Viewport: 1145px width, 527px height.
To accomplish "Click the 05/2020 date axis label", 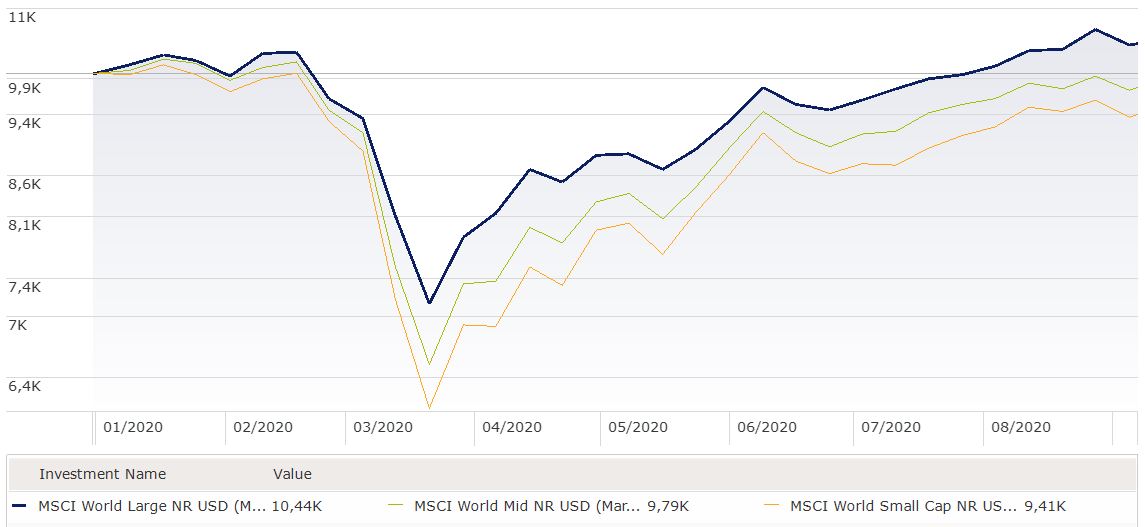I will 637,427.
